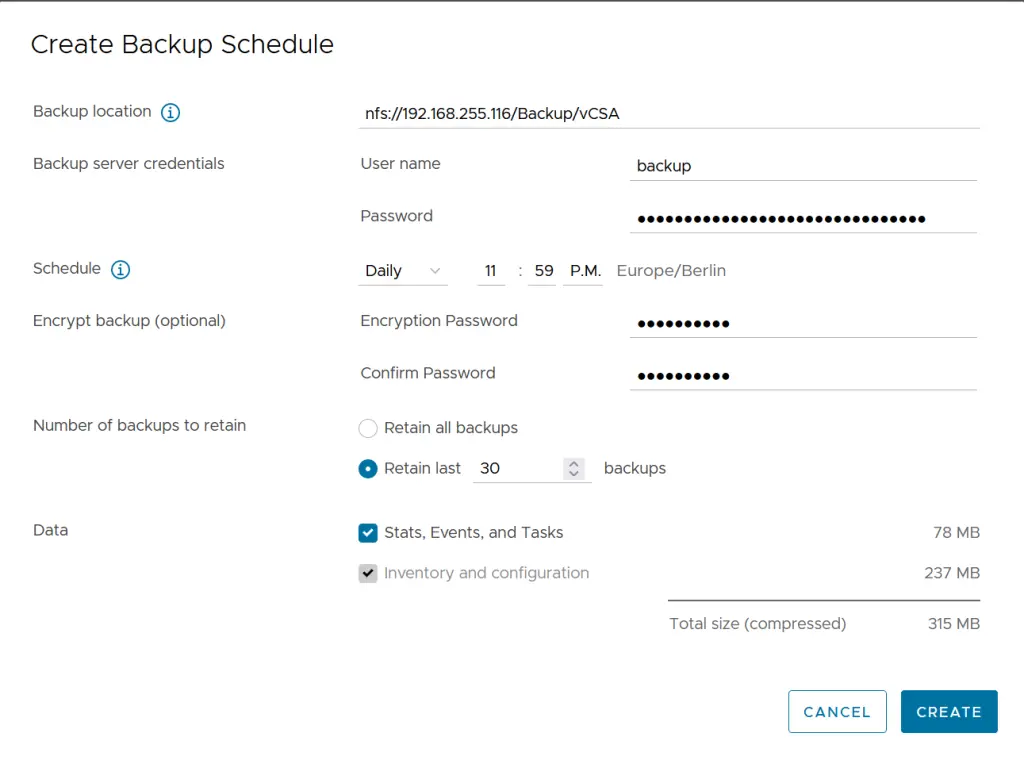Click the CANCEL button
The image size is (1024, 760).
click(x=837, y=711)
